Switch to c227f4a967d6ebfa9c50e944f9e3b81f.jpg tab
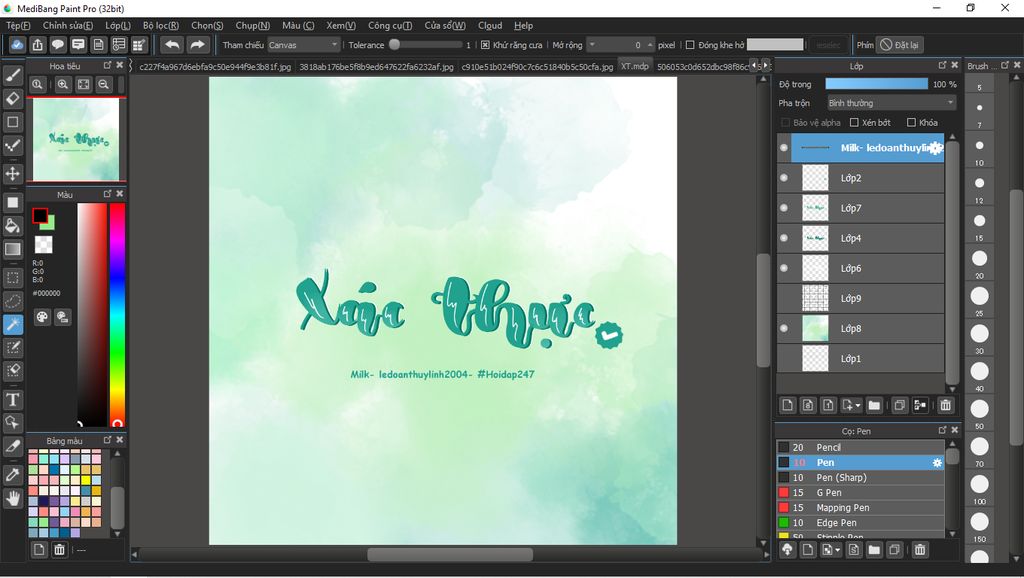This screenshot has height=578, width=1024. click(215, 67)
